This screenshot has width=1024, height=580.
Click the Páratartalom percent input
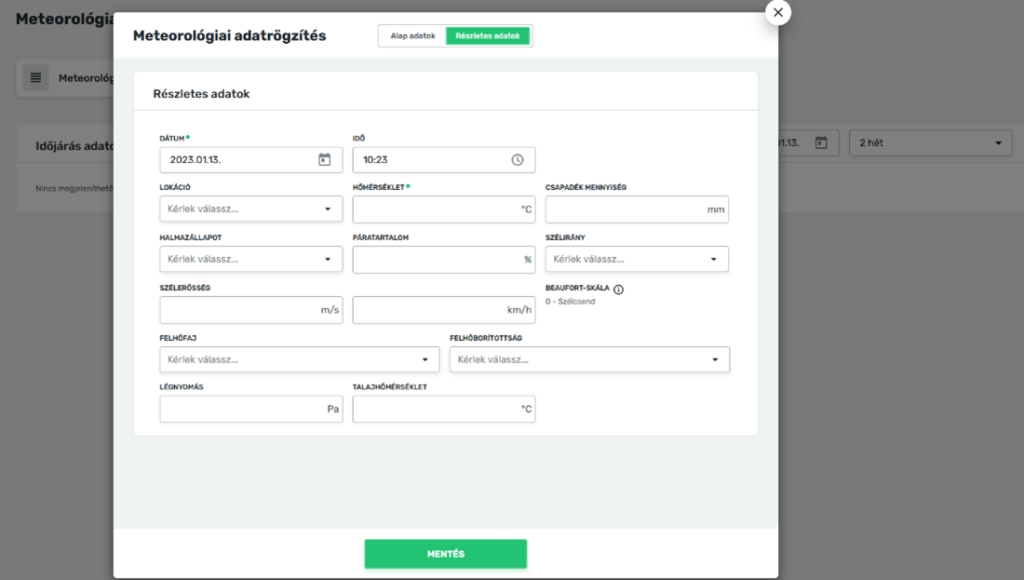[435, 259]
